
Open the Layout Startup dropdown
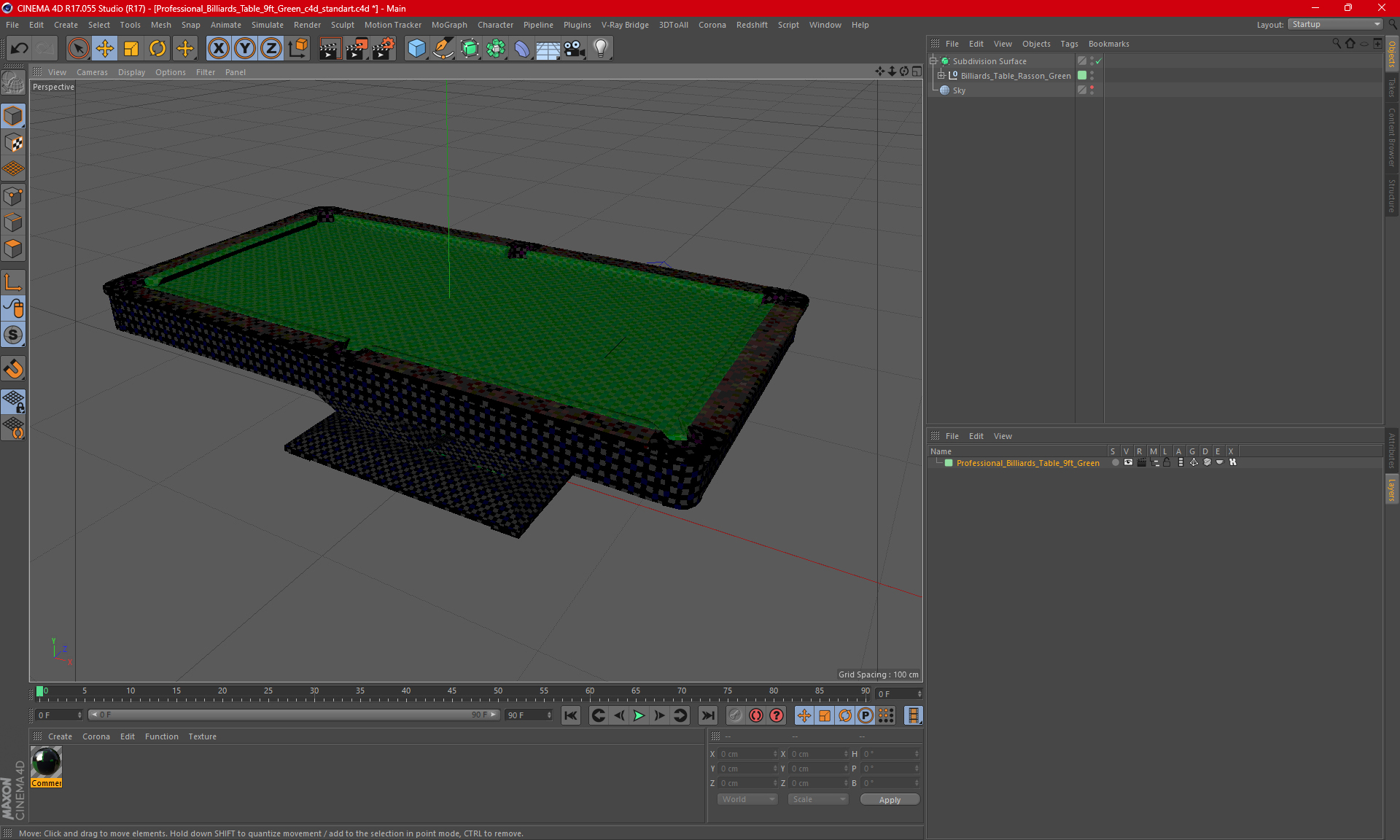click(1336, 25)
